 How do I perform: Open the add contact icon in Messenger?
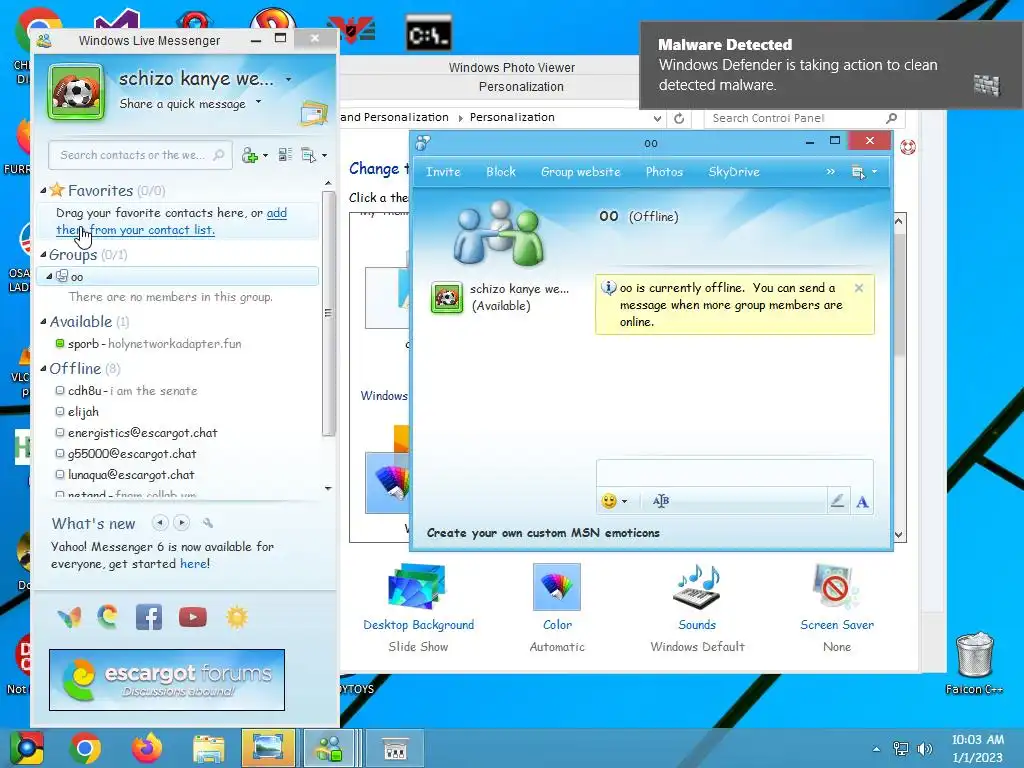pyautogui.click(x=250, y=155)
